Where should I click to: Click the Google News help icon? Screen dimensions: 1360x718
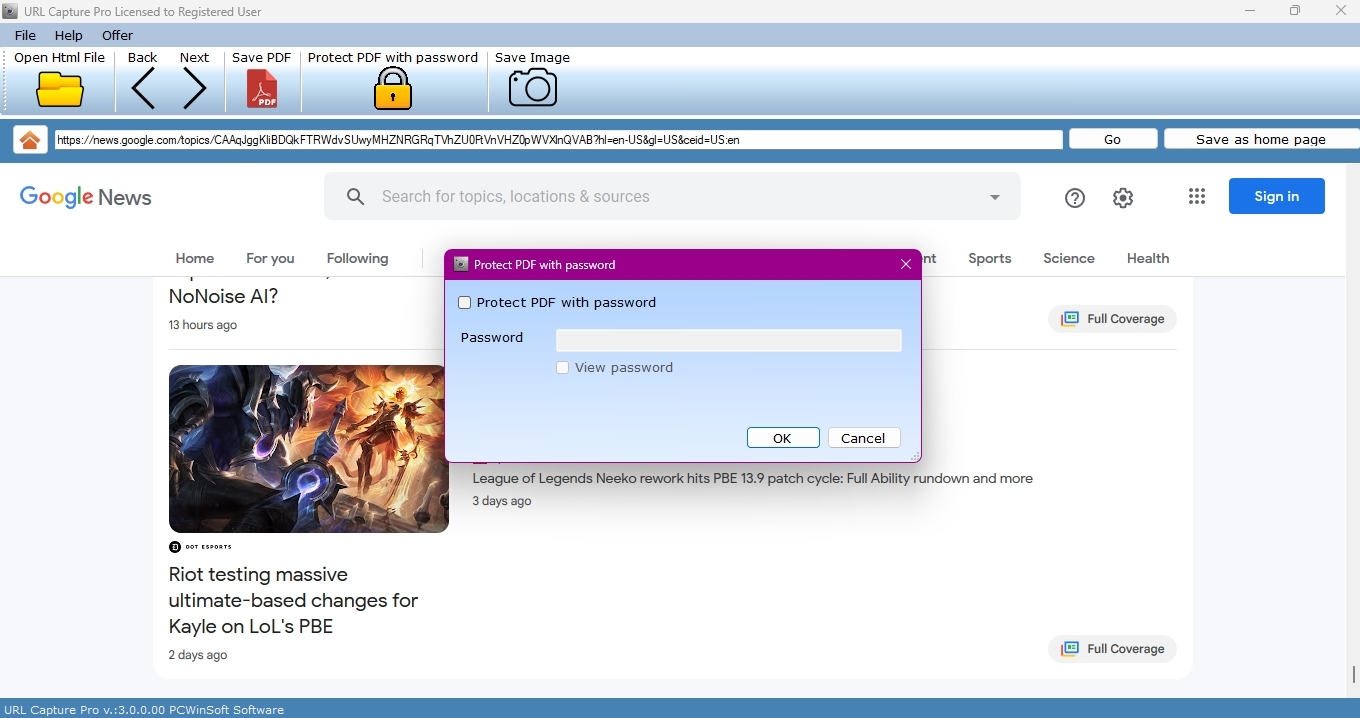(1074, 198)
